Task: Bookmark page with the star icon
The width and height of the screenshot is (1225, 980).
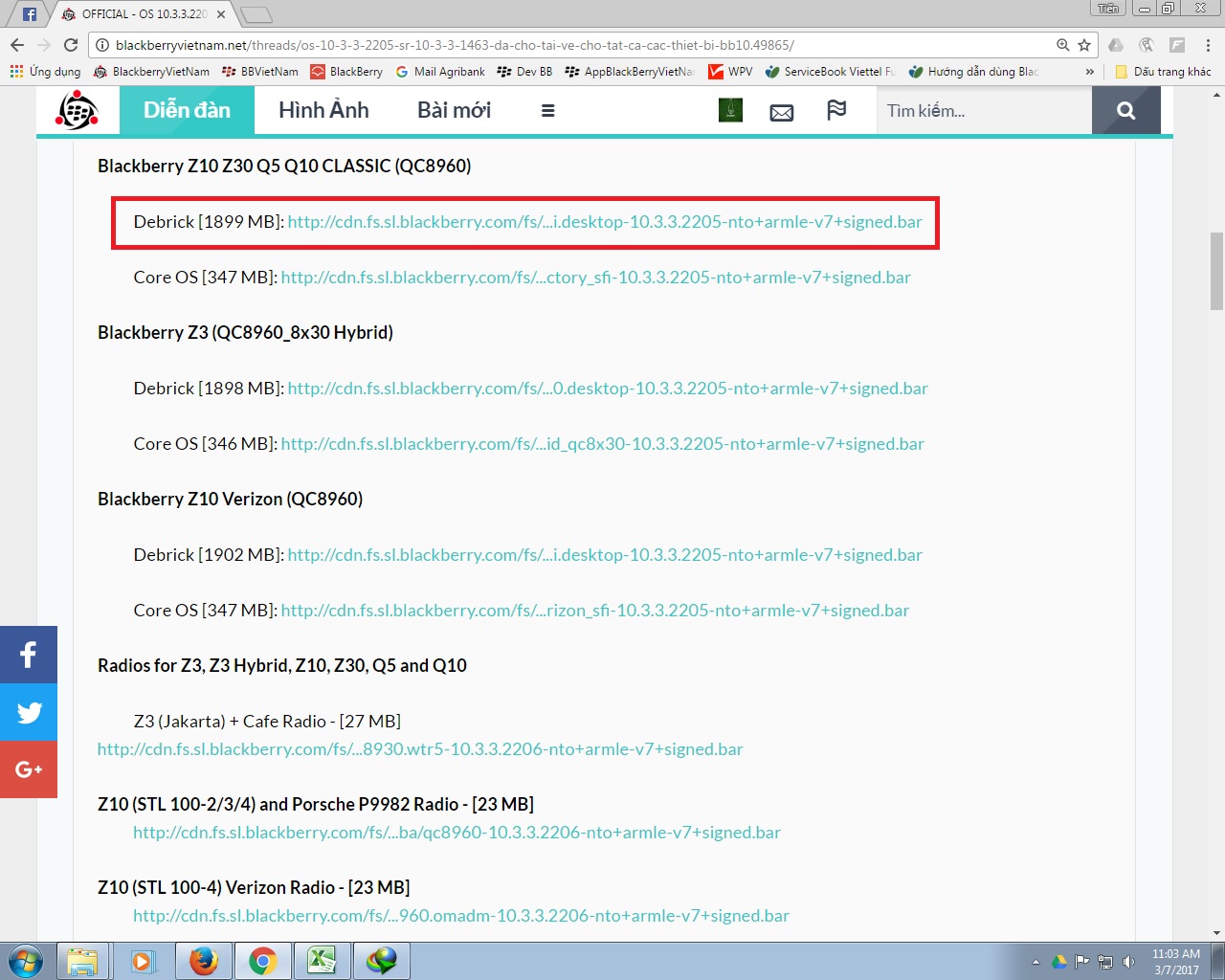Action: (x=1084, y=45)
